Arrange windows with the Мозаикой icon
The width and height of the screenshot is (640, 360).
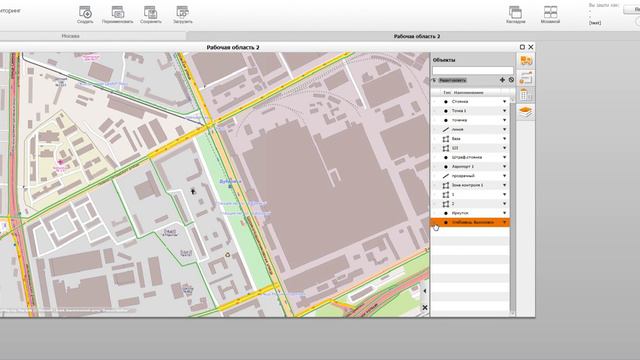550,12
